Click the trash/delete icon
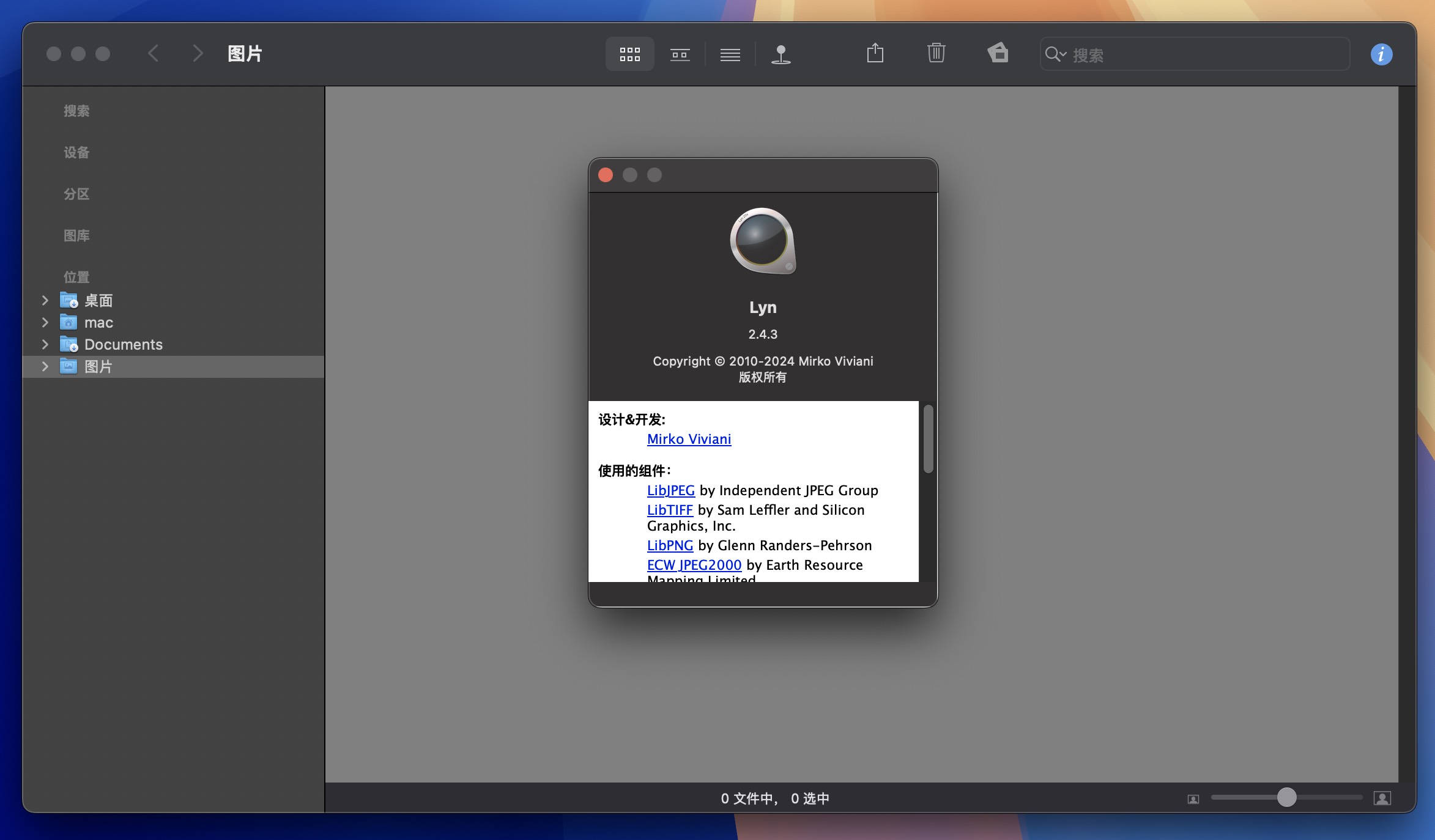This screenshot has height=840, width=1435. click(x=935, y=54)
